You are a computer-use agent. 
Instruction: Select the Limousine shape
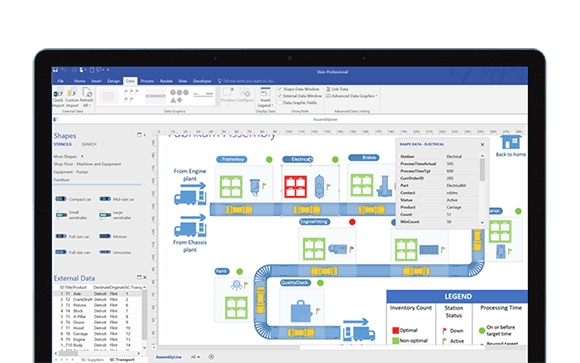click(115, 252)
